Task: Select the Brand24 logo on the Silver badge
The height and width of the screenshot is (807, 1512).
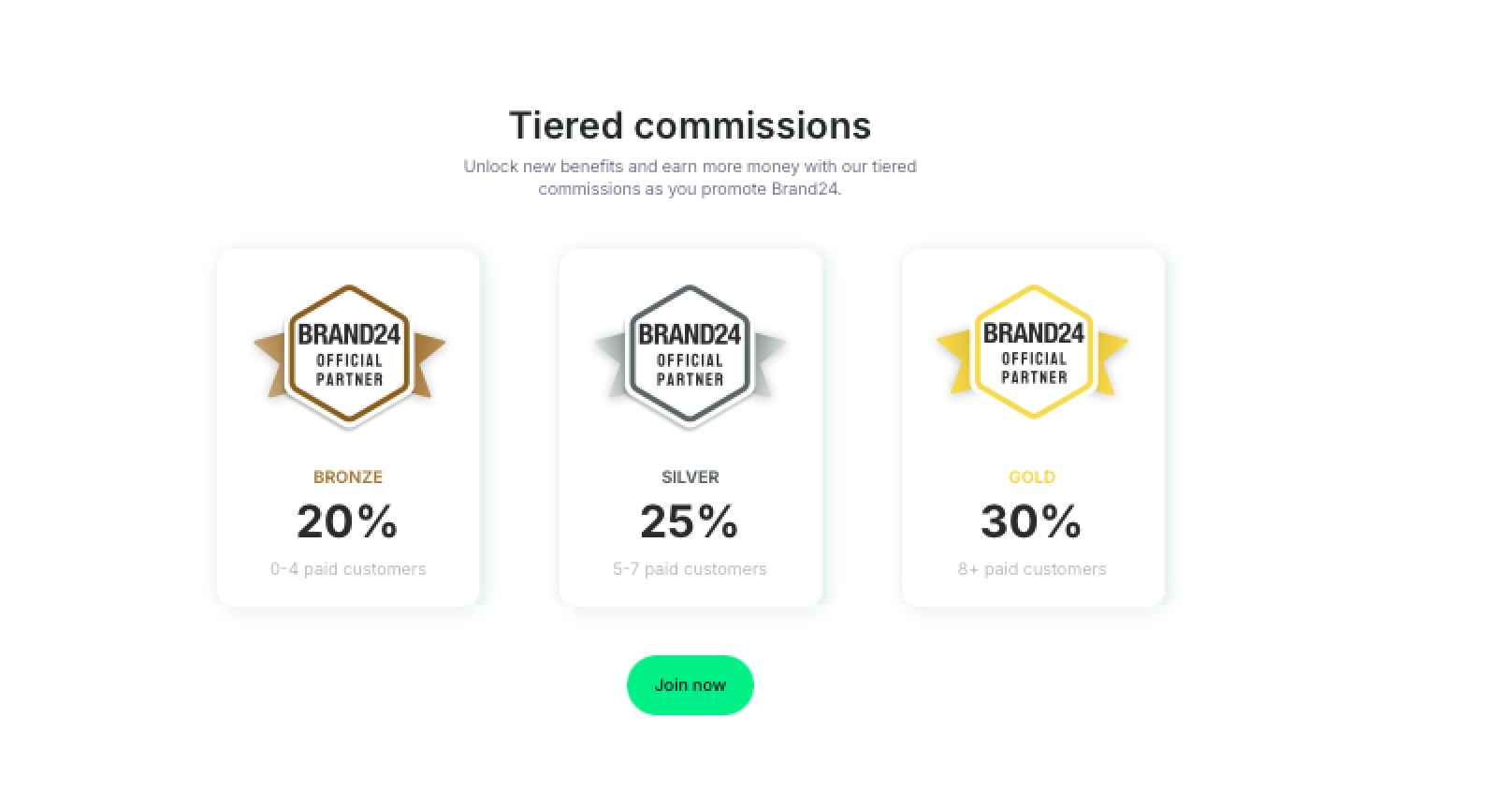Action: 690,332
